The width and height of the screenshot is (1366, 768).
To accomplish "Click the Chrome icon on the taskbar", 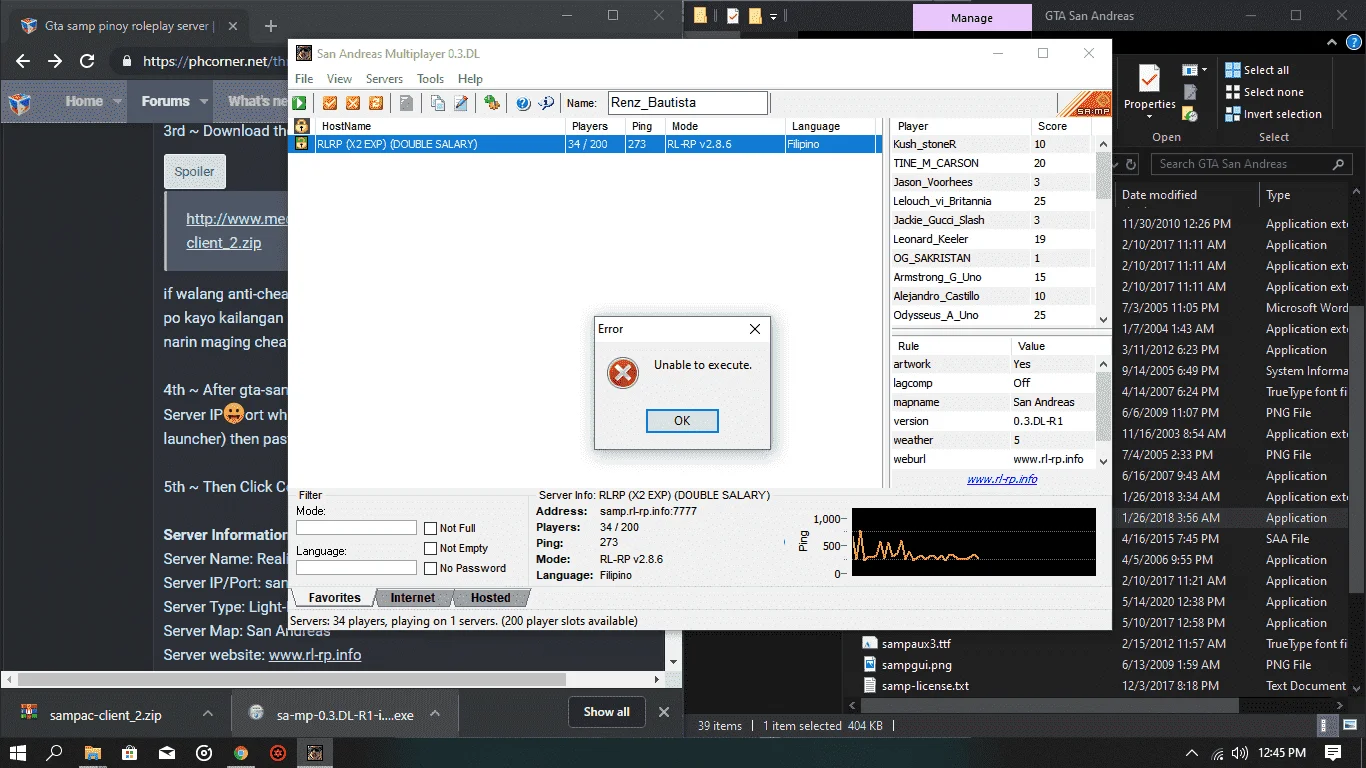I will [241, 752].
